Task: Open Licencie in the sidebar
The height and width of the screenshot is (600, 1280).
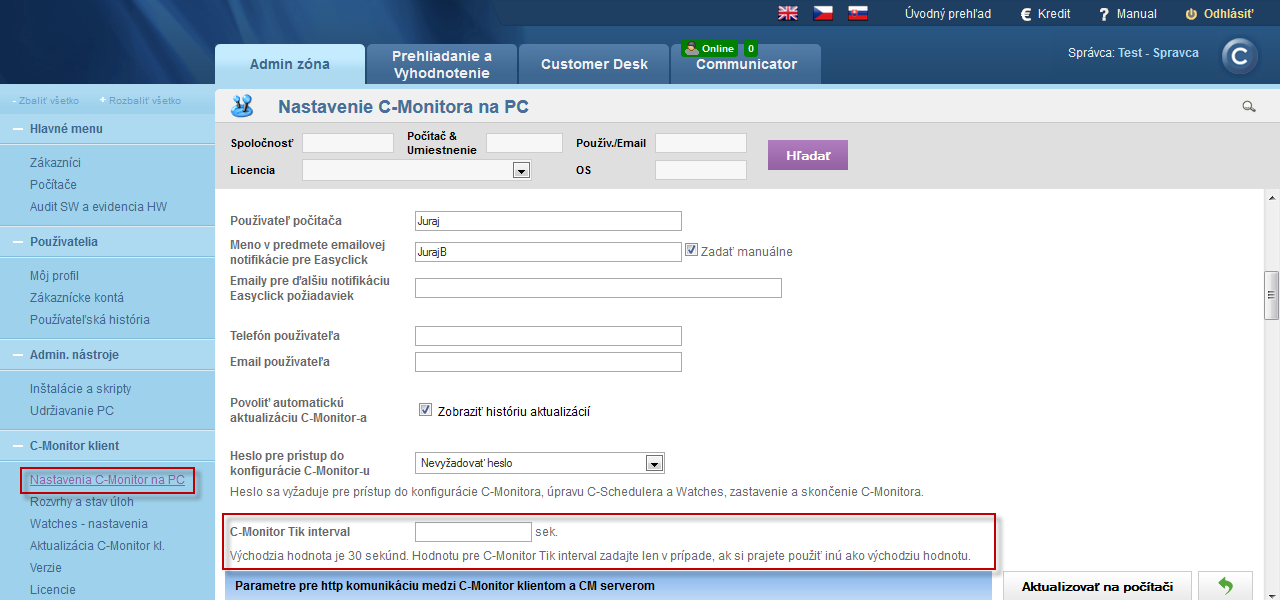Action: (x=54, y=590)
